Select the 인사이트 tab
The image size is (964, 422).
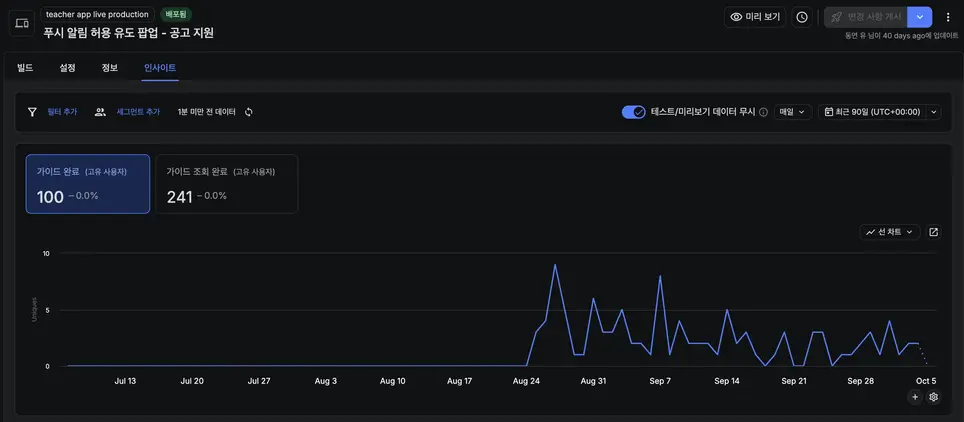coord(160,68)
